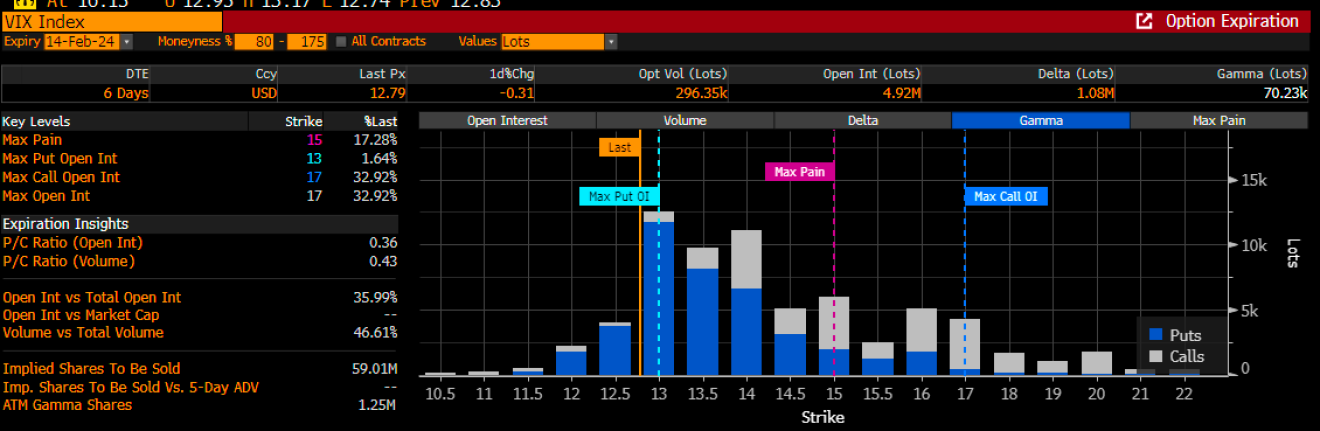
Task: Open the Values Lots dropdown arrow
Action: pyautogui.click(x=611, y=42)
